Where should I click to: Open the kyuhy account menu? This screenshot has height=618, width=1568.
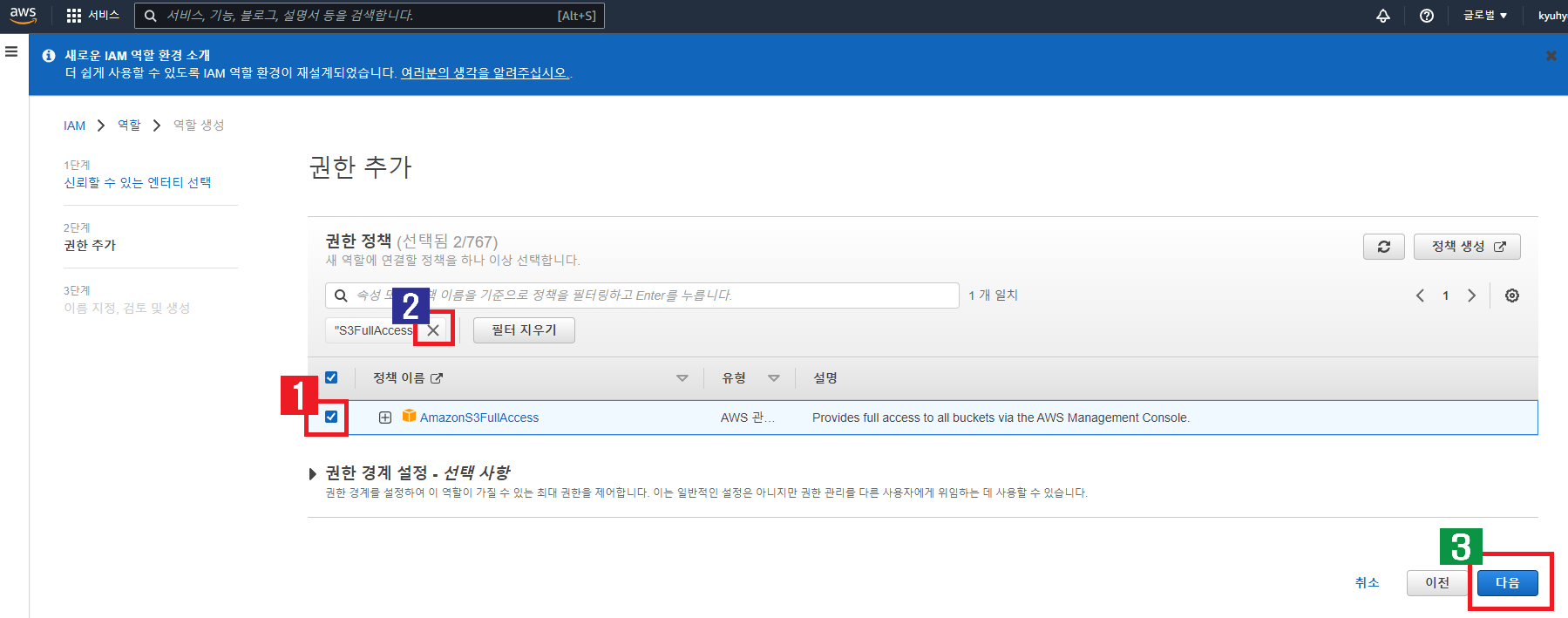tap(1552, 16)
